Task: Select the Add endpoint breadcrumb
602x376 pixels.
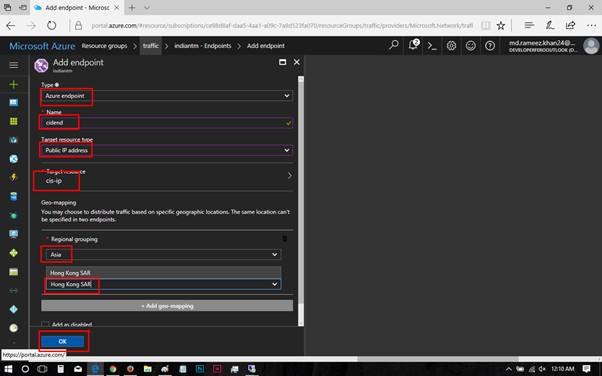Action: 266,46
